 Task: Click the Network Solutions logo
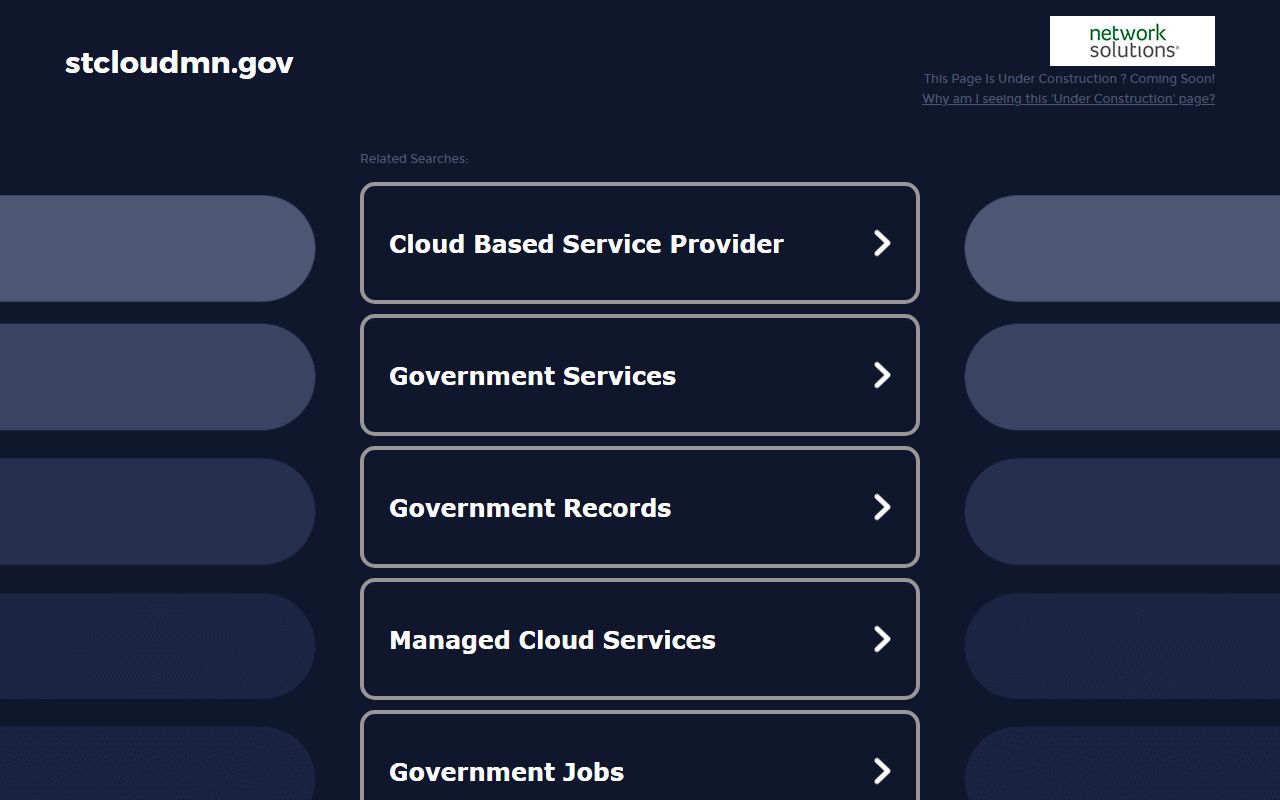(1132, 41)
